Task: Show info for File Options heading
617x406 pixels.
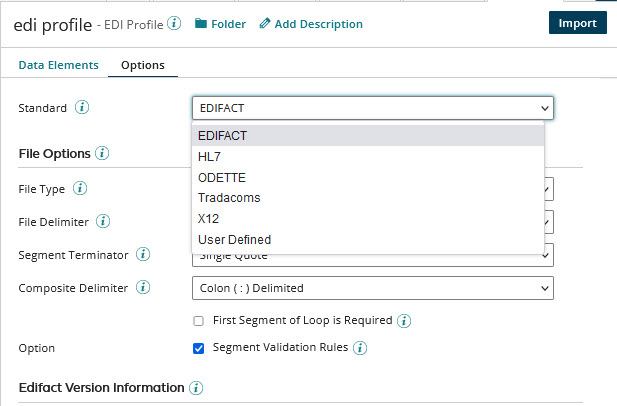Action: (x=102, y=153)
